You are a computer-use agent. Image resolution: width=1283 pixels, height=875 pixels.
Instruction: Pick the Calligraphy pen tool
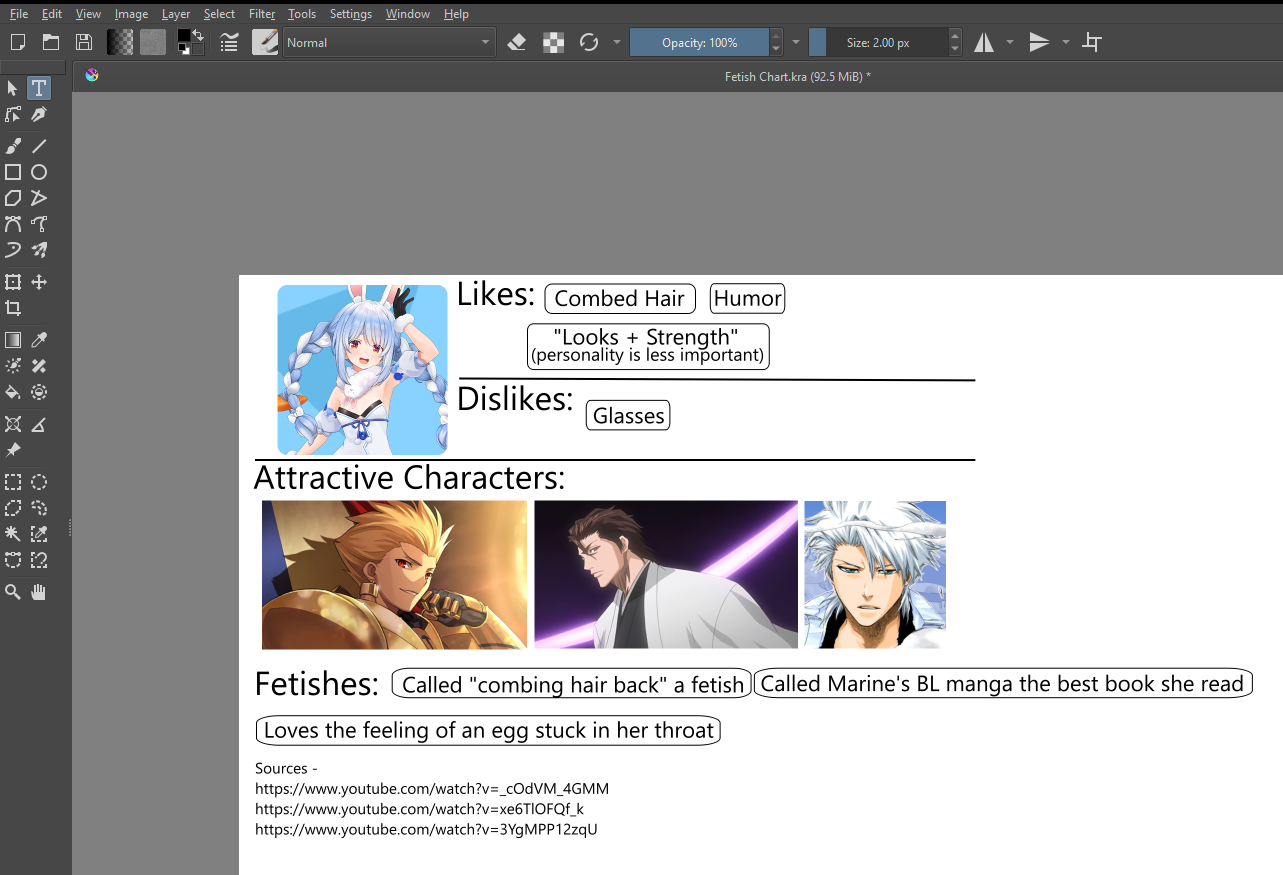tap(39, 115)
